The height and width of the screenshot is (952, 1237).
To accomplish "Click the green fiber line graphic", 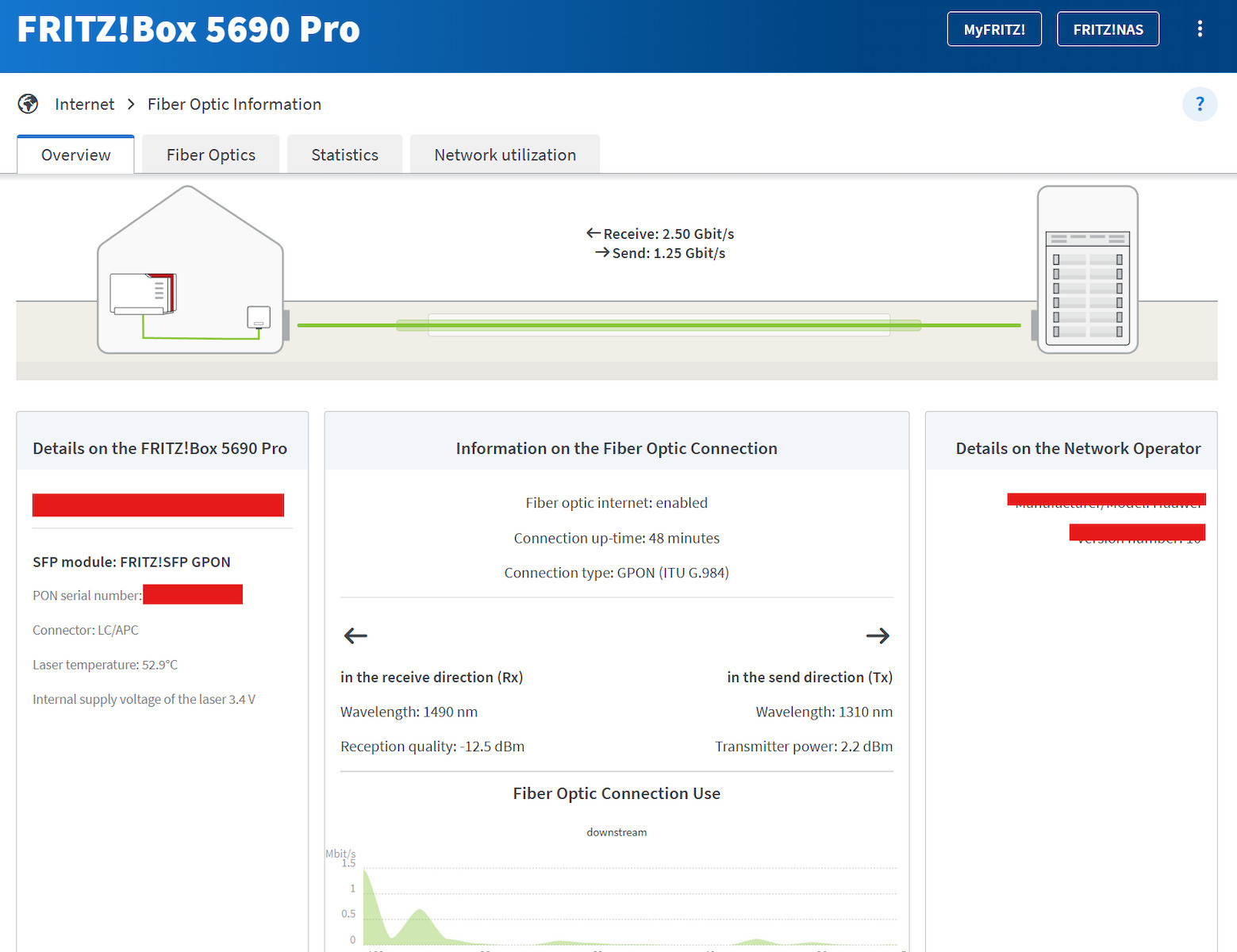I will click(659, 325).
